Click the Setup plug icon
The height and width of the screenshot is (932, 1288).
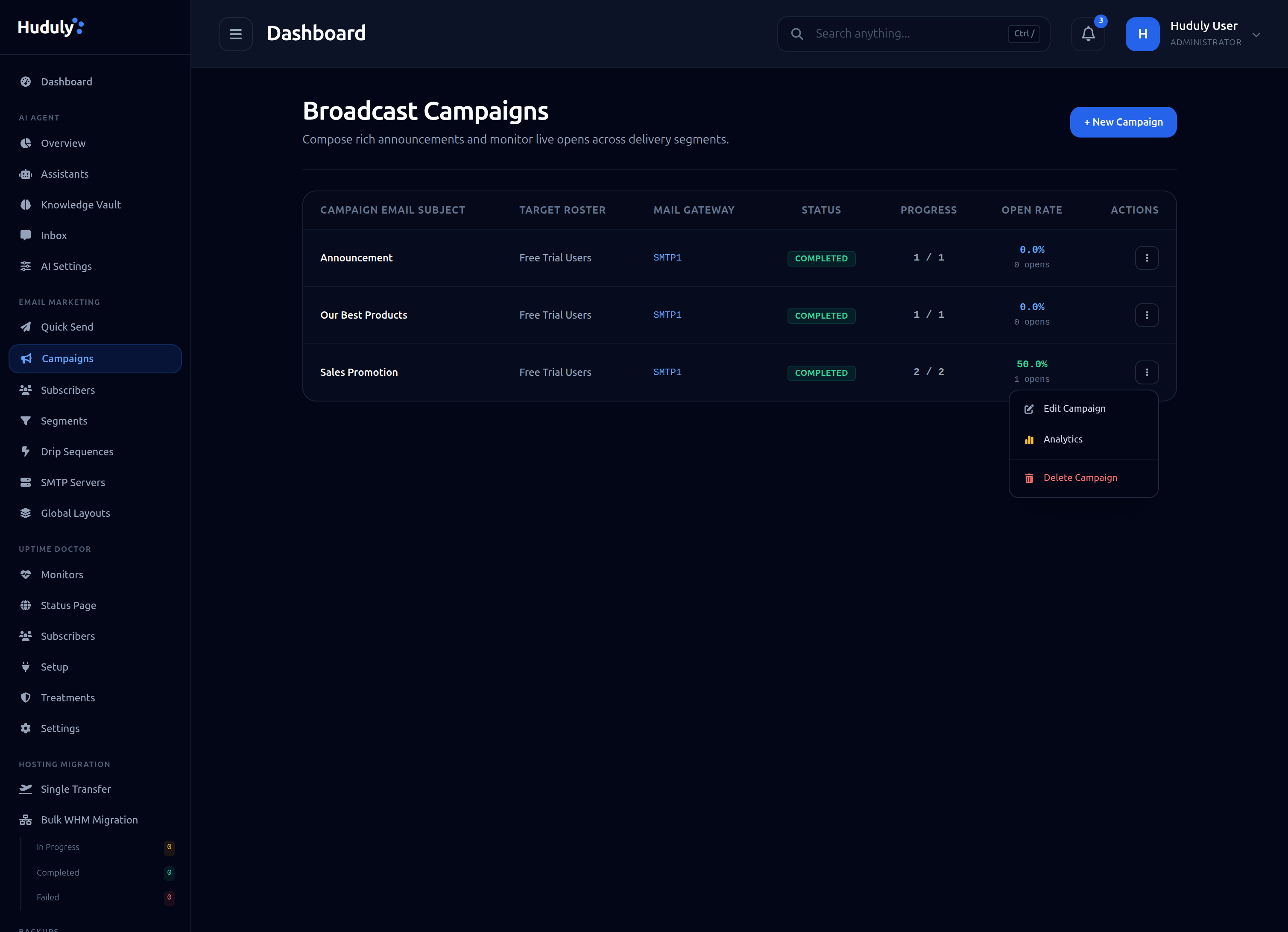click(x=26, y=667)
